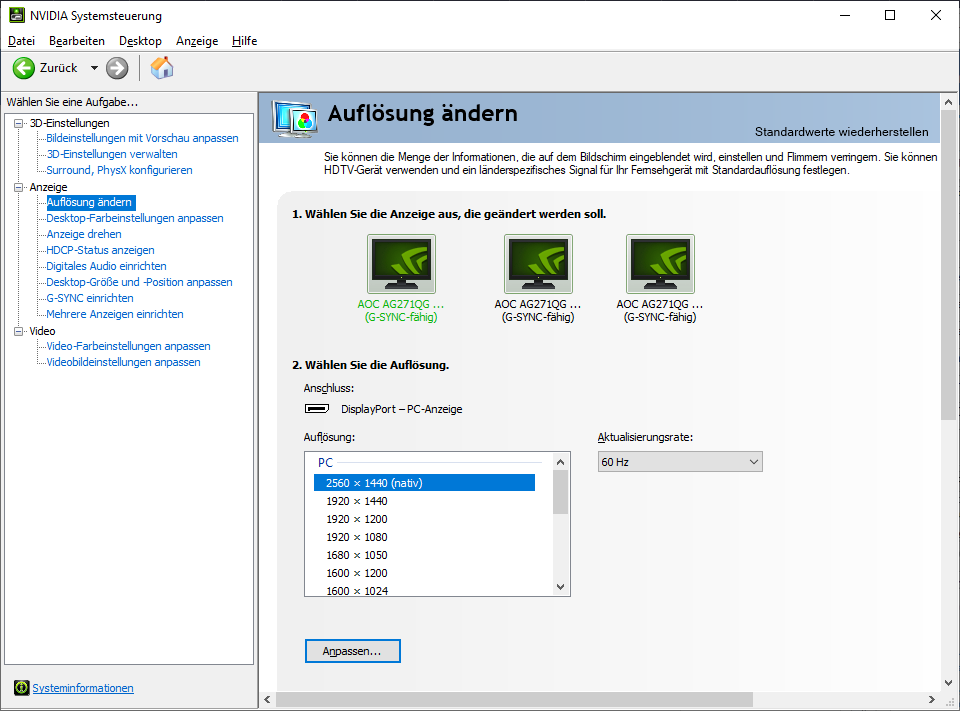
Task: Click the Systeminformationen icon at bottom left
Action: pos(21,688)
